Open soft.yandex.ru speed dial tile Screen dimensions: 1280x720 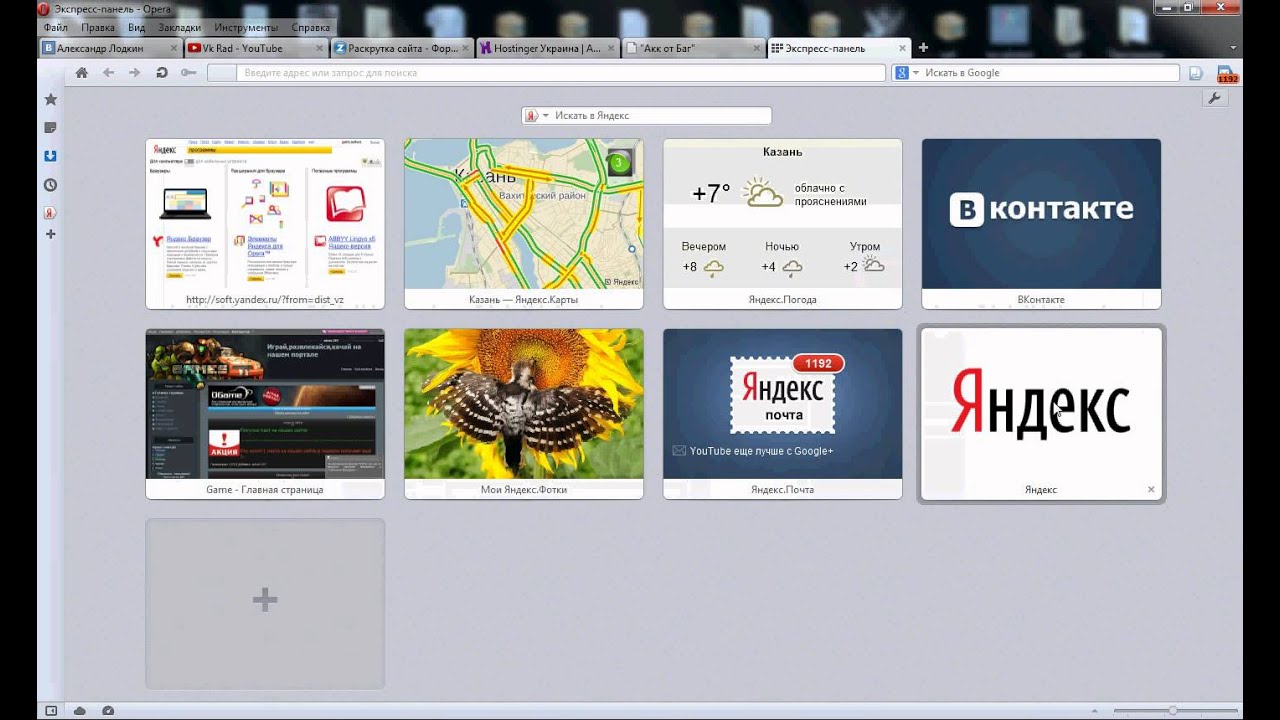click(265, 224)
